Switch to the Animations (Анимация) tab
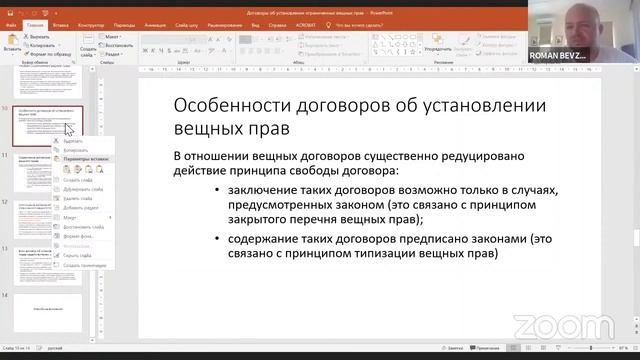This screenshot has width=640, height=360. pyautogui.click(x=155, y=25)
